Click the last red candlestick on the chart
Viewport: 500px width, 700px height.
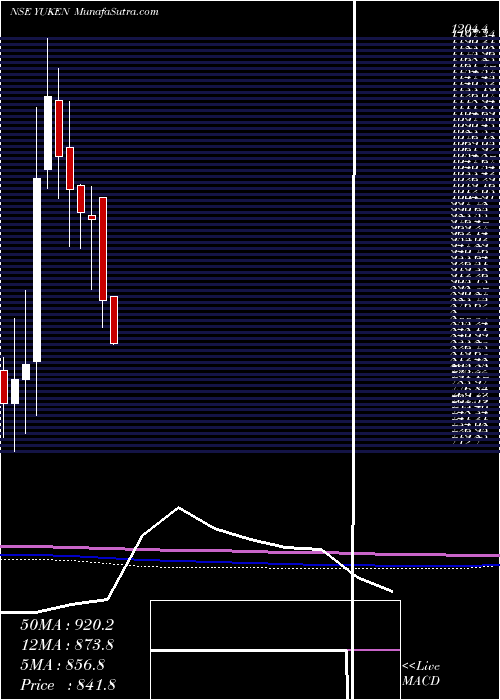114,320
